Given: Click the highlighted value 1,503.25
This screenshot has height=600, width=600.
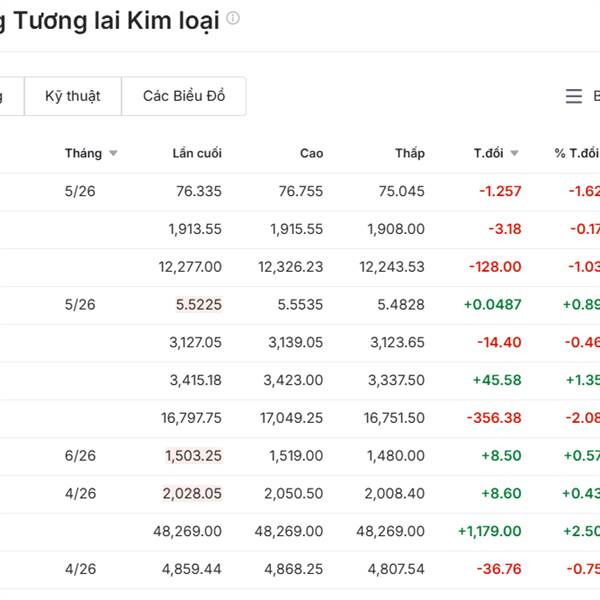Looking at the screenshot, I should (x=194, y=455).
